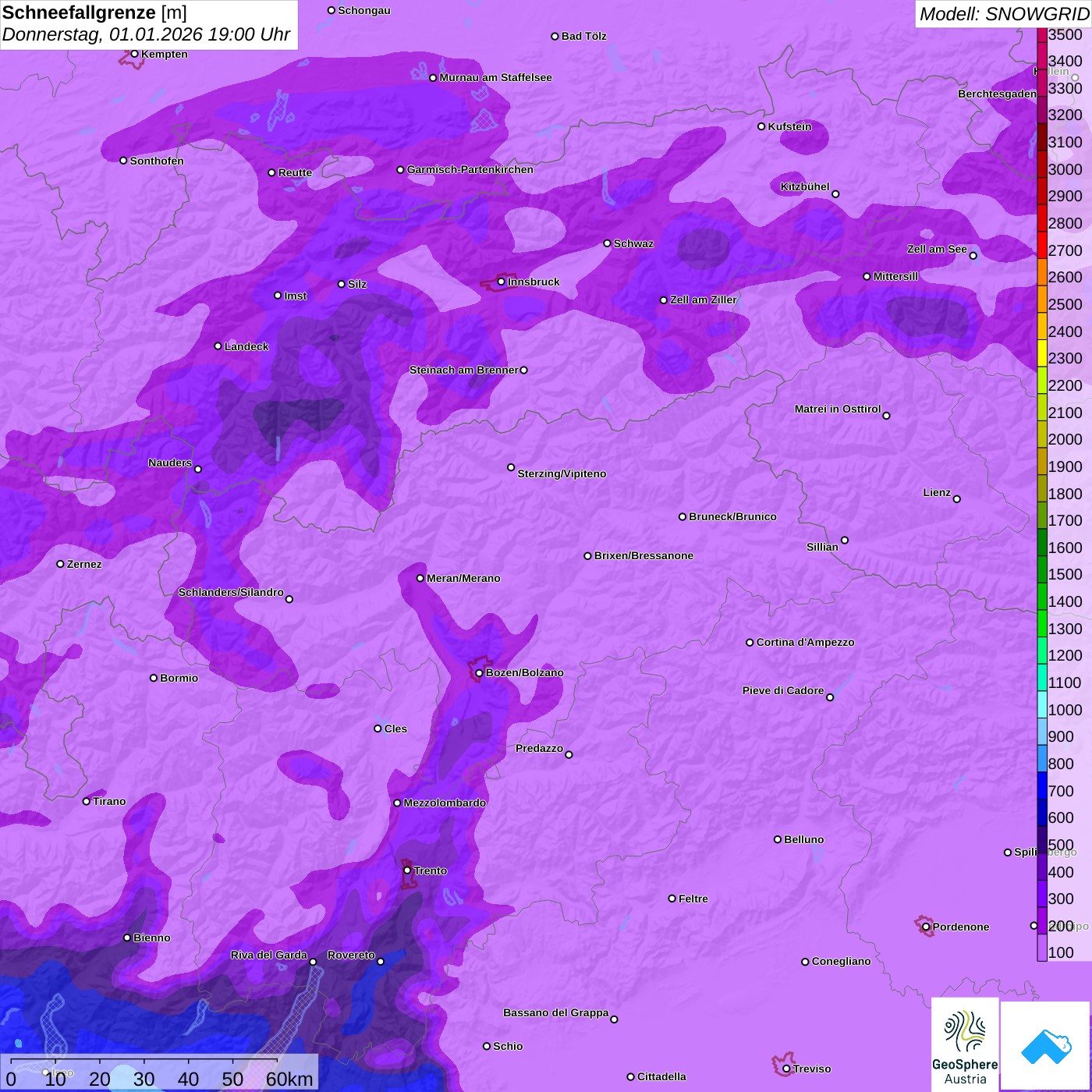Click the Kufstein location dot

(761, 126)
